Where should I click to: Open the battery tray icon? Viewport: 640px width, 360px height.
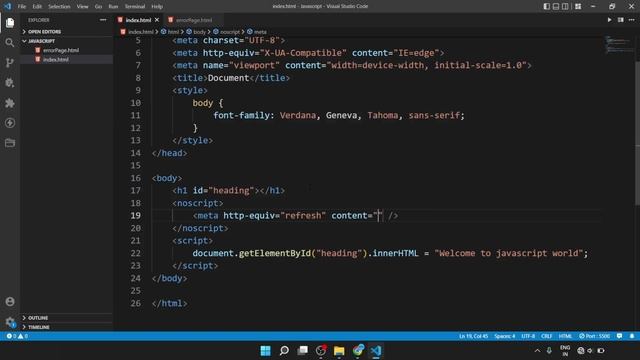tap(601, 351)
